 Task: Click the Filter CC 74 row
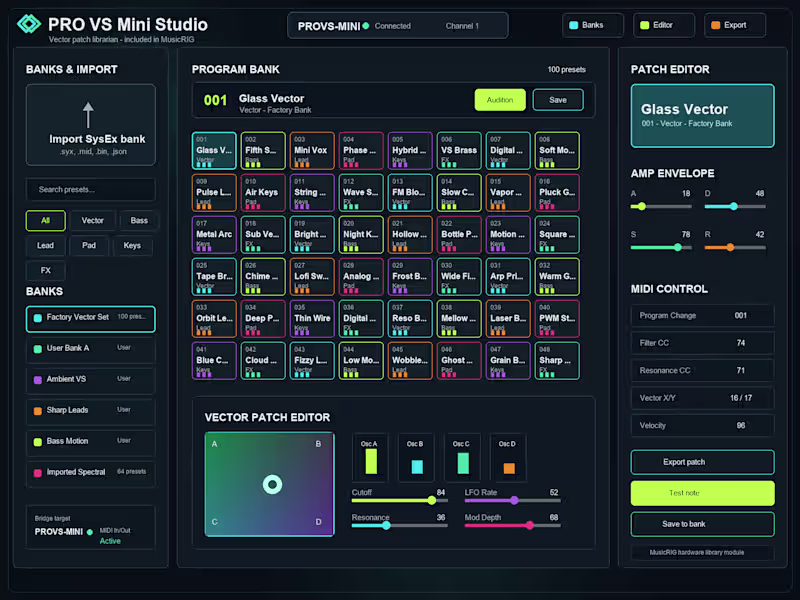click(702, 343)
